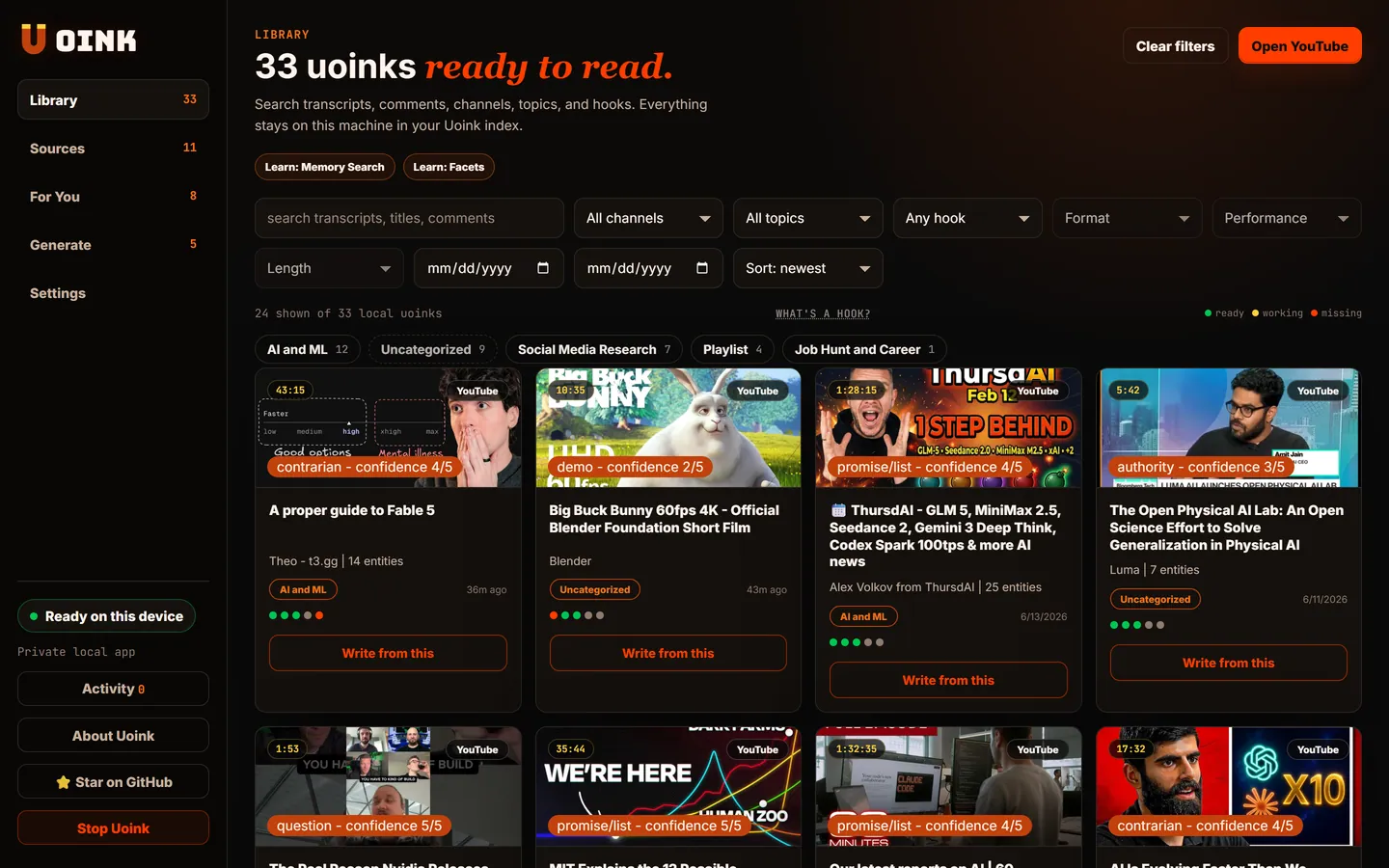Click the YouTube badge on the 17:32 video card
Viewport: 1389px width, 868px height.
click(1318, 749)
